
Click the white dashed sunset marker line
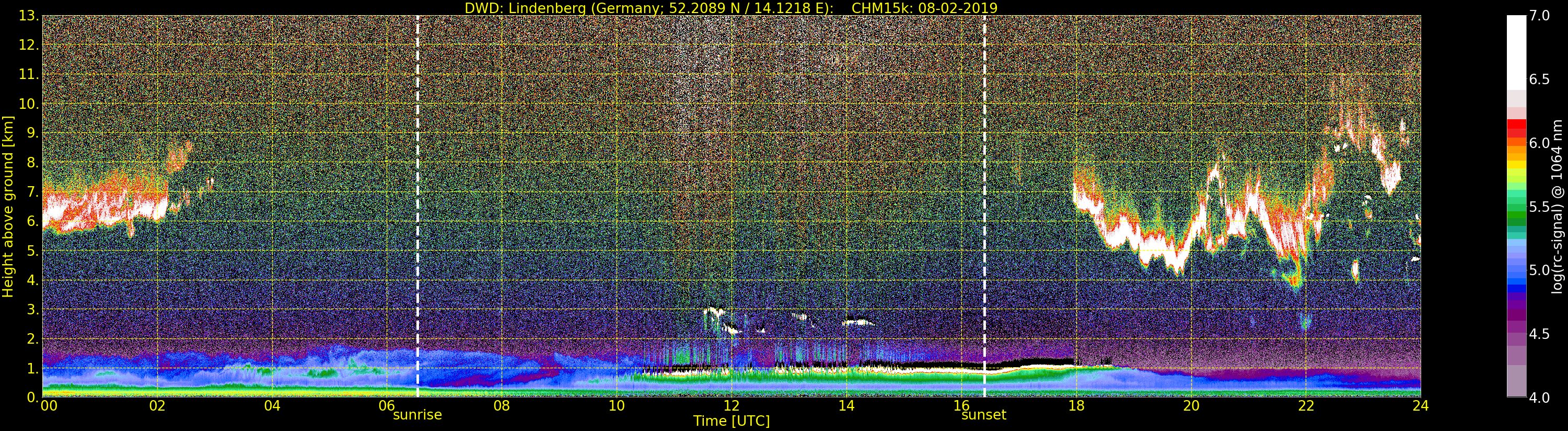[984, 206]
